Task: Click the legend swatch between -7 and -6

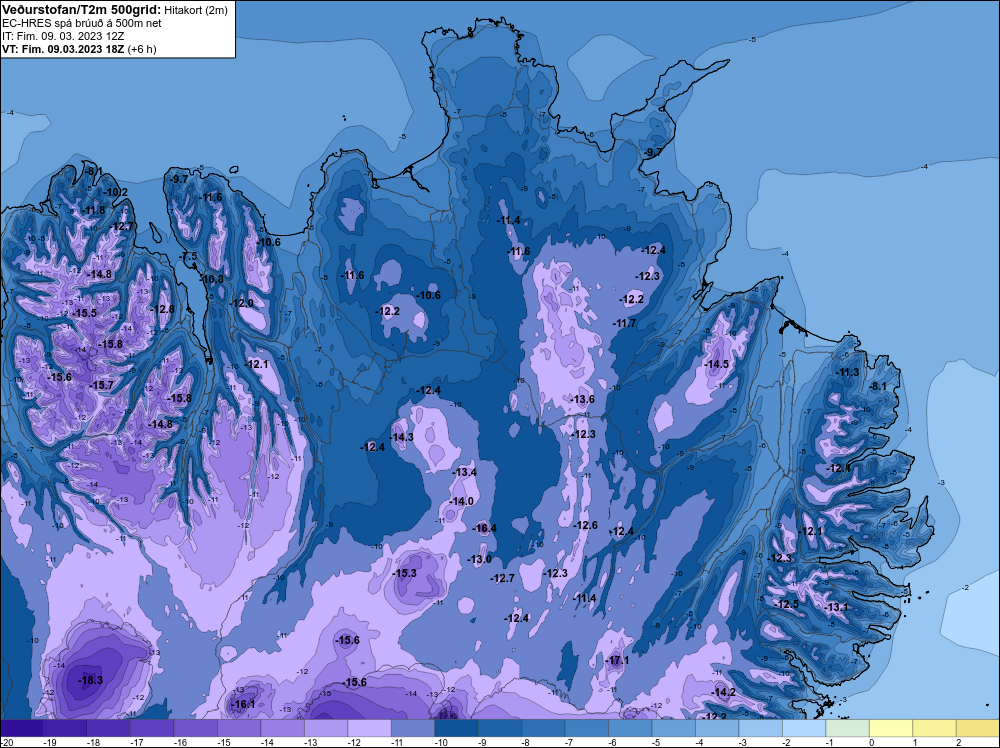Action: [587, 728]
